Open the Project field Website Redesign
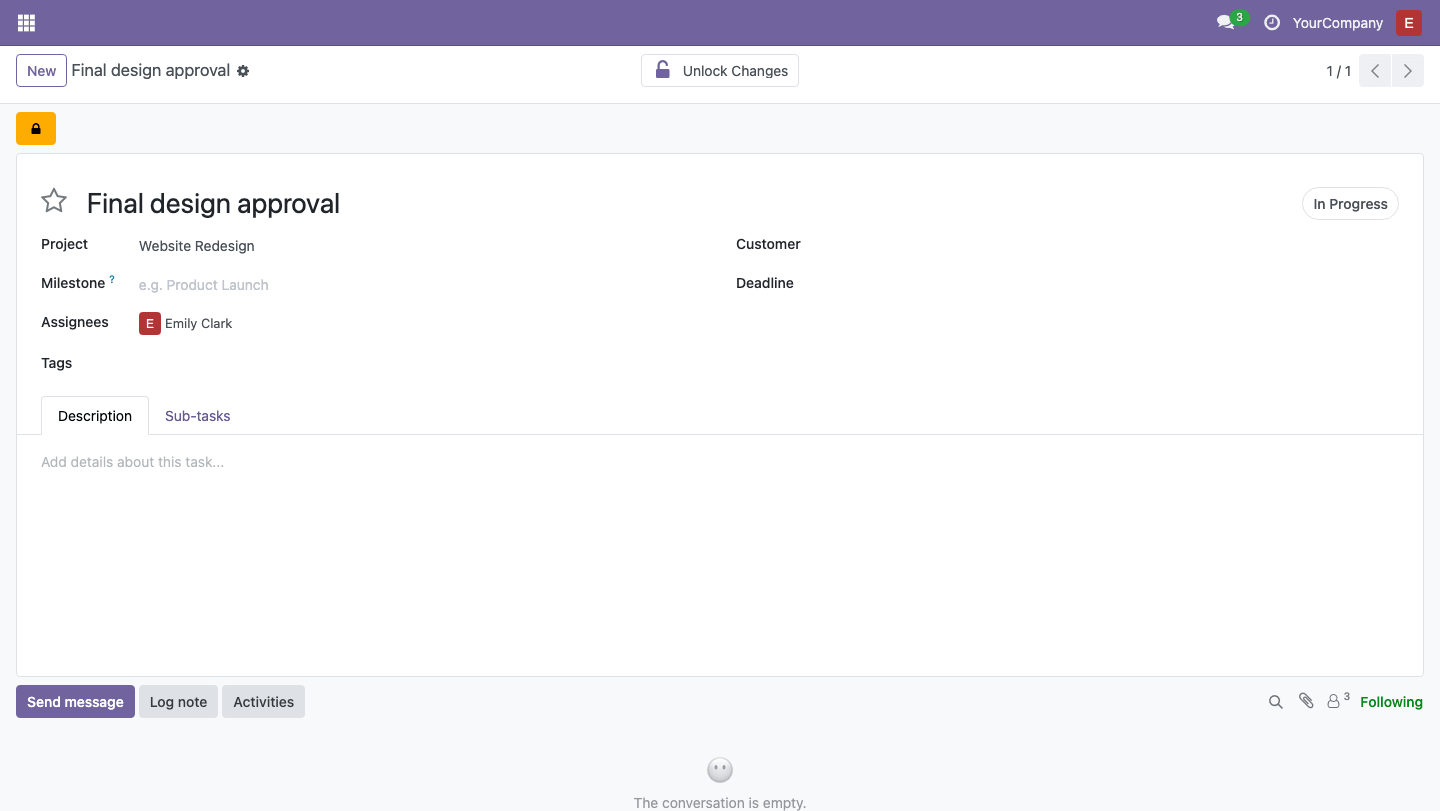Viewport: 1440px width, 811px height. click(x=197, y=246)
